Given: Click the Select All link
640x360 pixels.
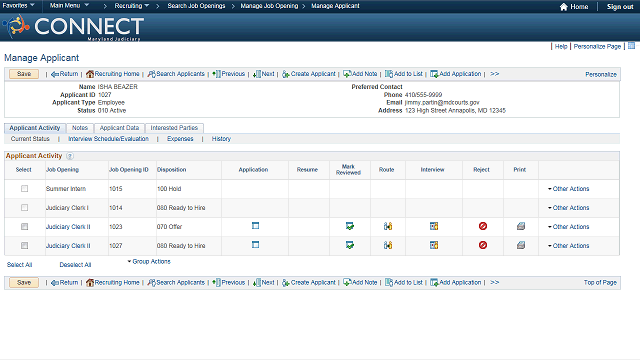Looking at the screenshot, I should point(19,265).
